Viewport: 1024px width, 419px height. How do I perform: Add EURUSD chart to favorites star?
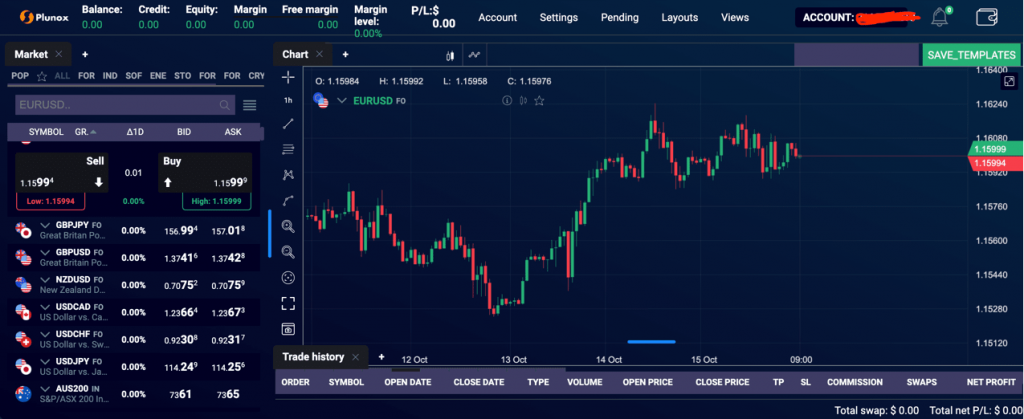(539, 100)
